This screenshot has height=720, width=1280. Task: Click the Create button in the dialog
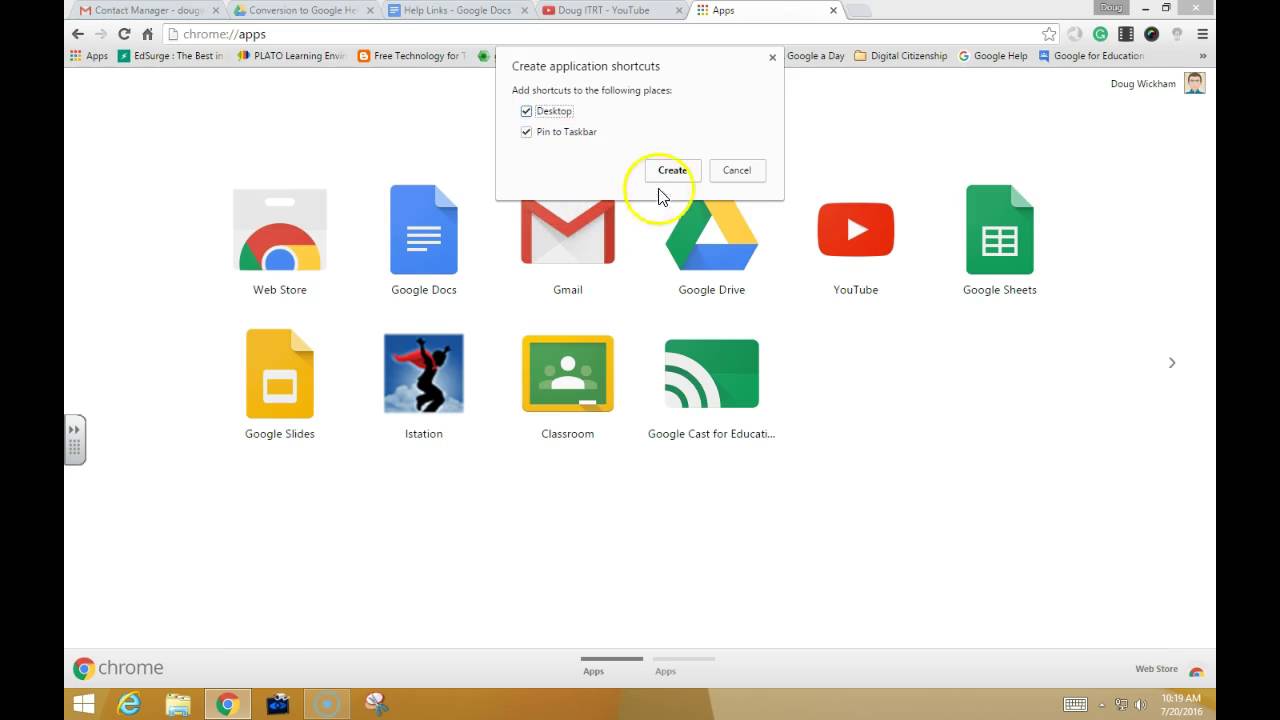672,170
